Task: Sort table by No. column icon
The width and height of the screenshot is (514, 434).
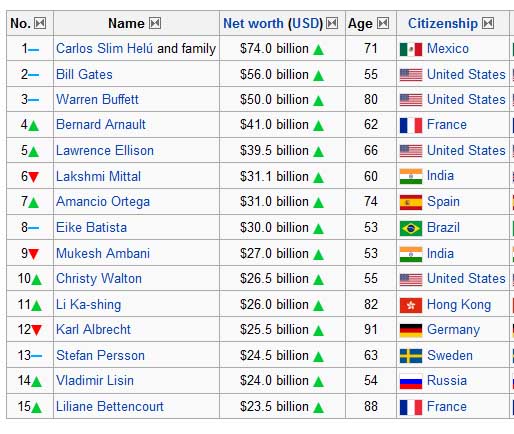Action: pyautogui.click(x=40, y=23)
